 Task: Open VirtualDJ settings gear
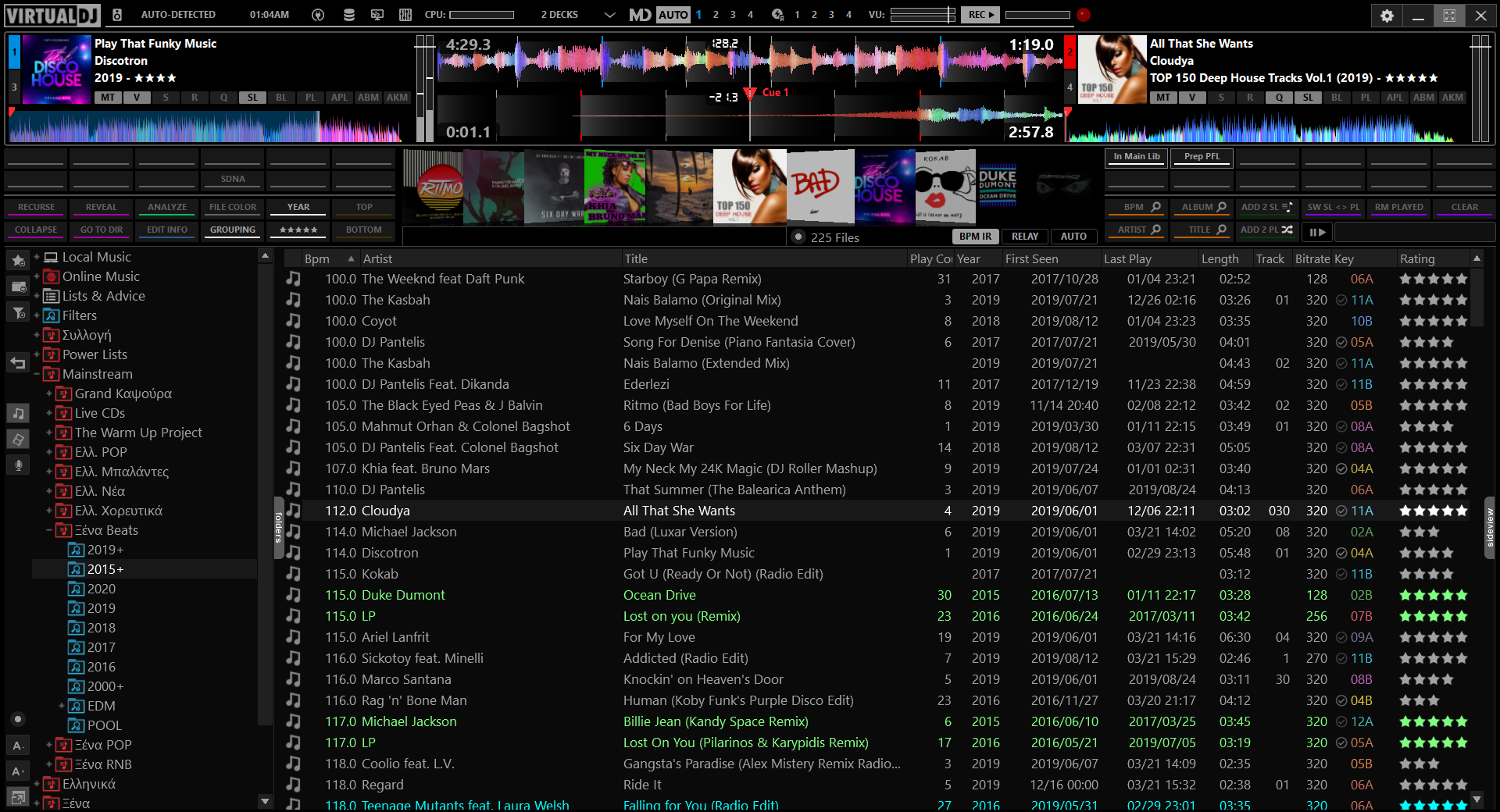[x=1387, y=15]
